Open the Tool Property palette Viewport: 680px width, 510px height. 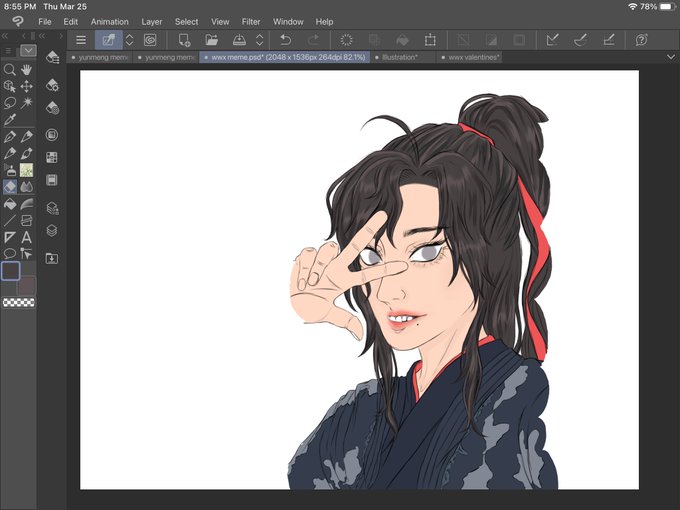52,85
